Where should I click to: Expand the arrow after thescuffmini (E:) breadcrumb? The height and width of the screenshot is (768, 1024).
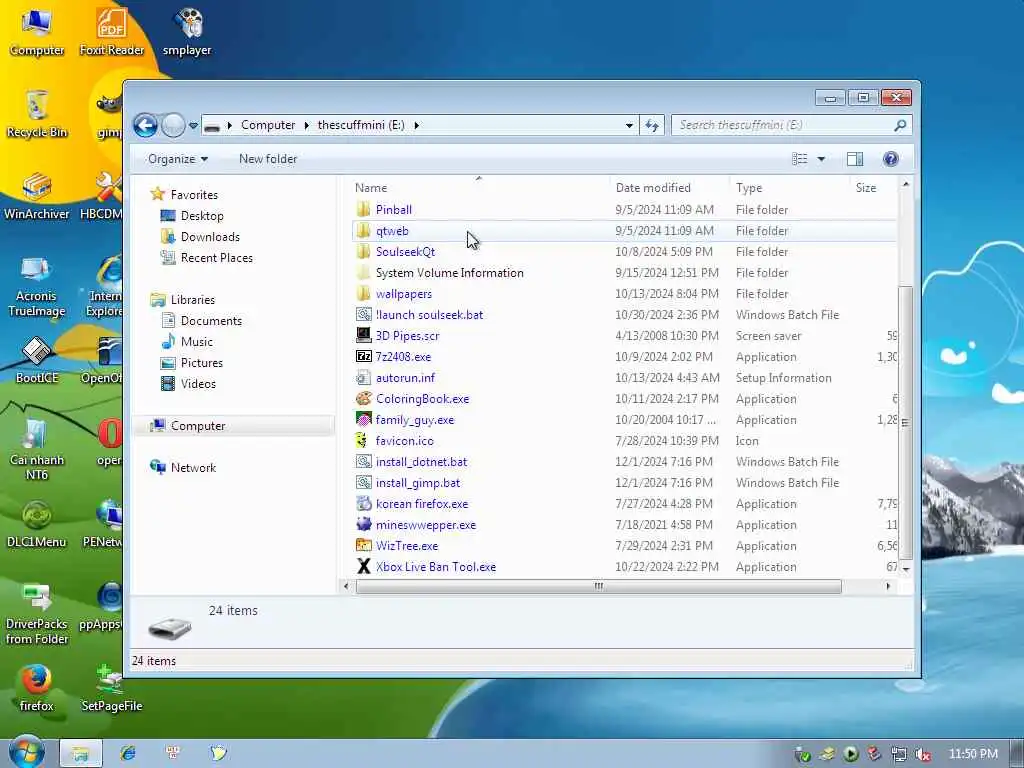tap(416, 125)
